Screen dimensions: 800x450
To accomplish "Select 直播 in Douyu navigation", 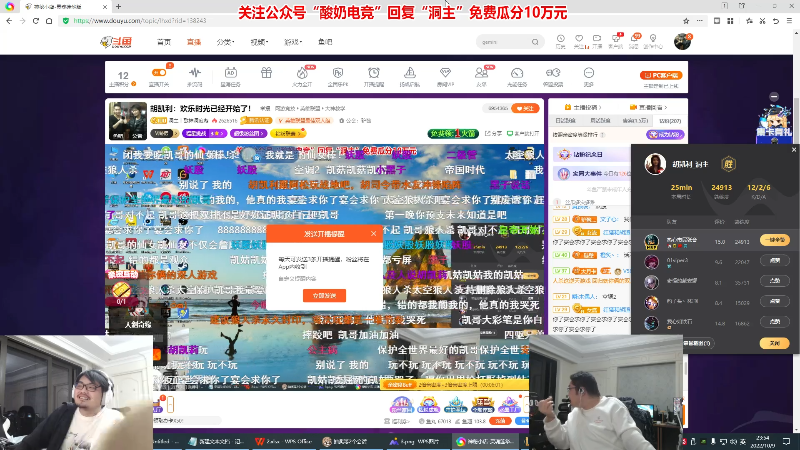I will [194, 42].
